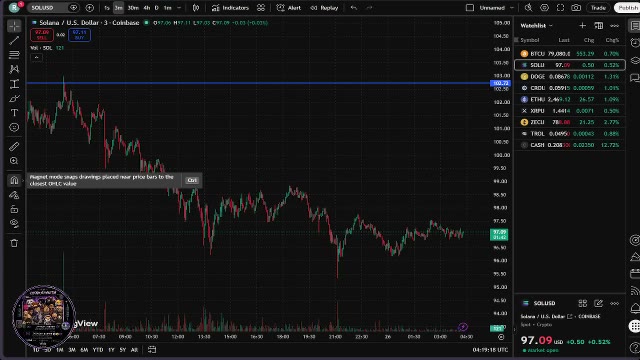Open the go to date calendar icon
Image resolution: width=640 pixels, height=360 pixels.
pos(152,349)
